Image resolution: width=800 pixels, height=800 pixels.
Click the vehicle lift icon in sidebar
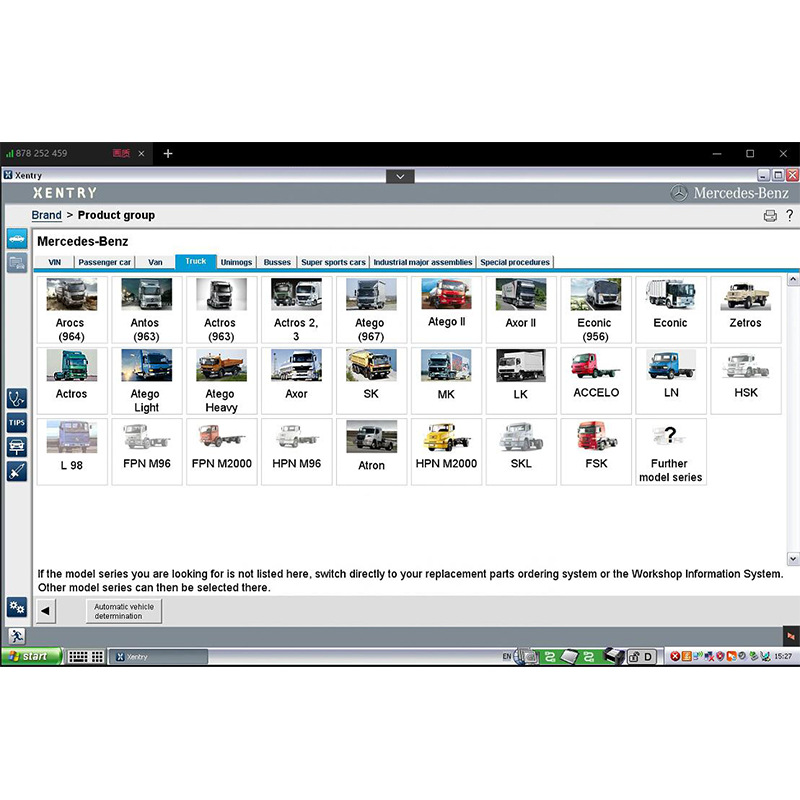pos(17,447)
